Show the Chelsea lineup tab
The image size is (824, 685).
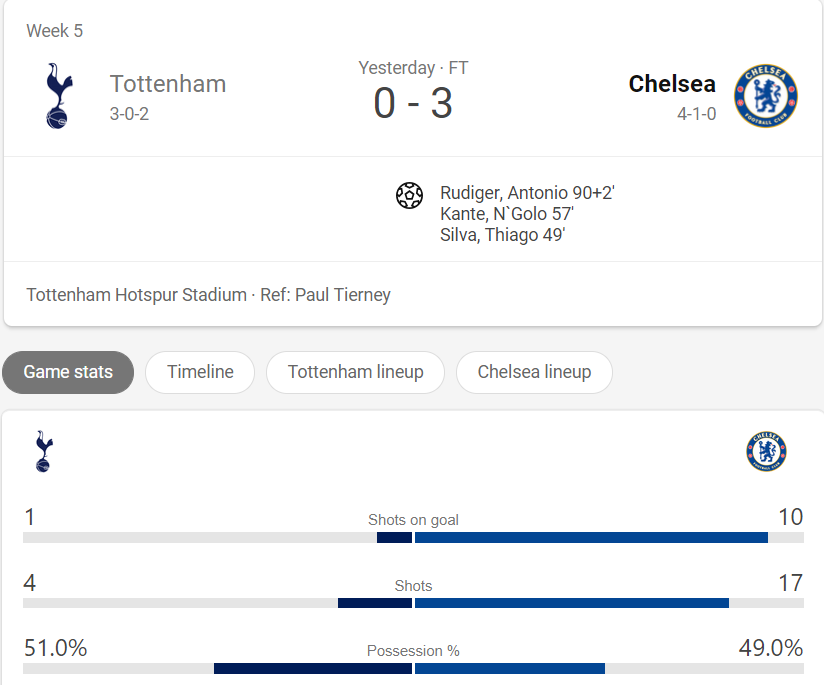click(x=534, y=372)
